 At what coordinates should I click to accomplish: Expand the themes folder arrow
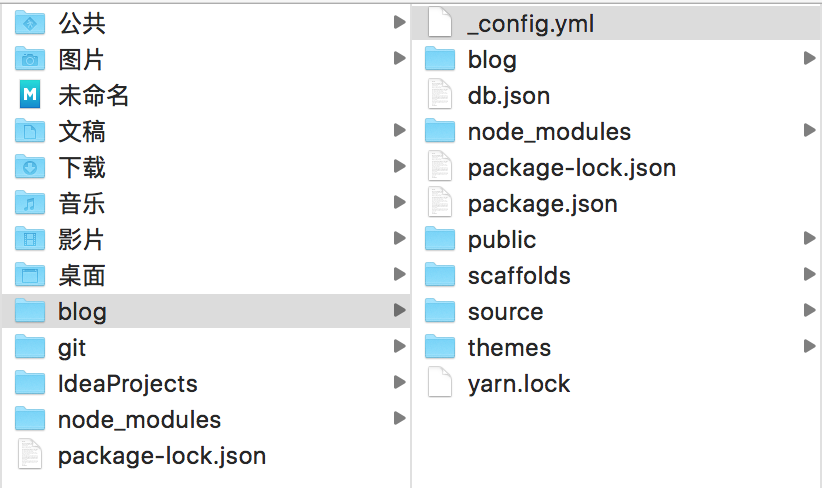(x=809, y=347)
